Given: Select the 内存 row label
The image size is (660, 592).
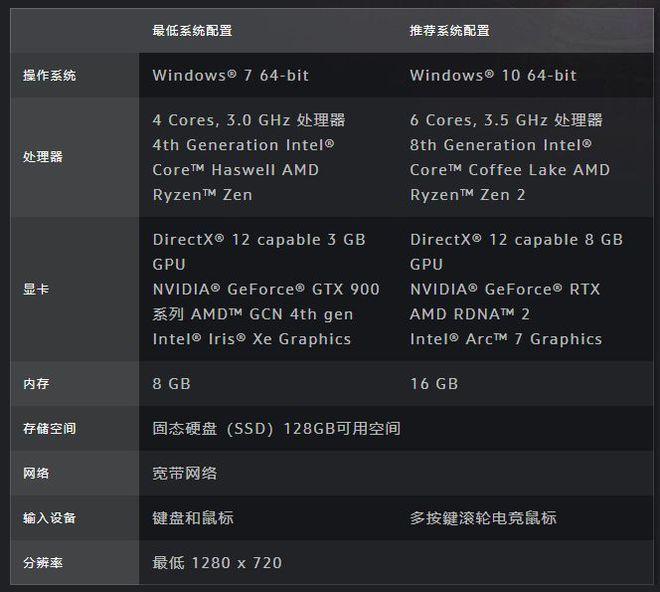Looking at the screenshot, I should pyautogui.click(x=36, y=384).
